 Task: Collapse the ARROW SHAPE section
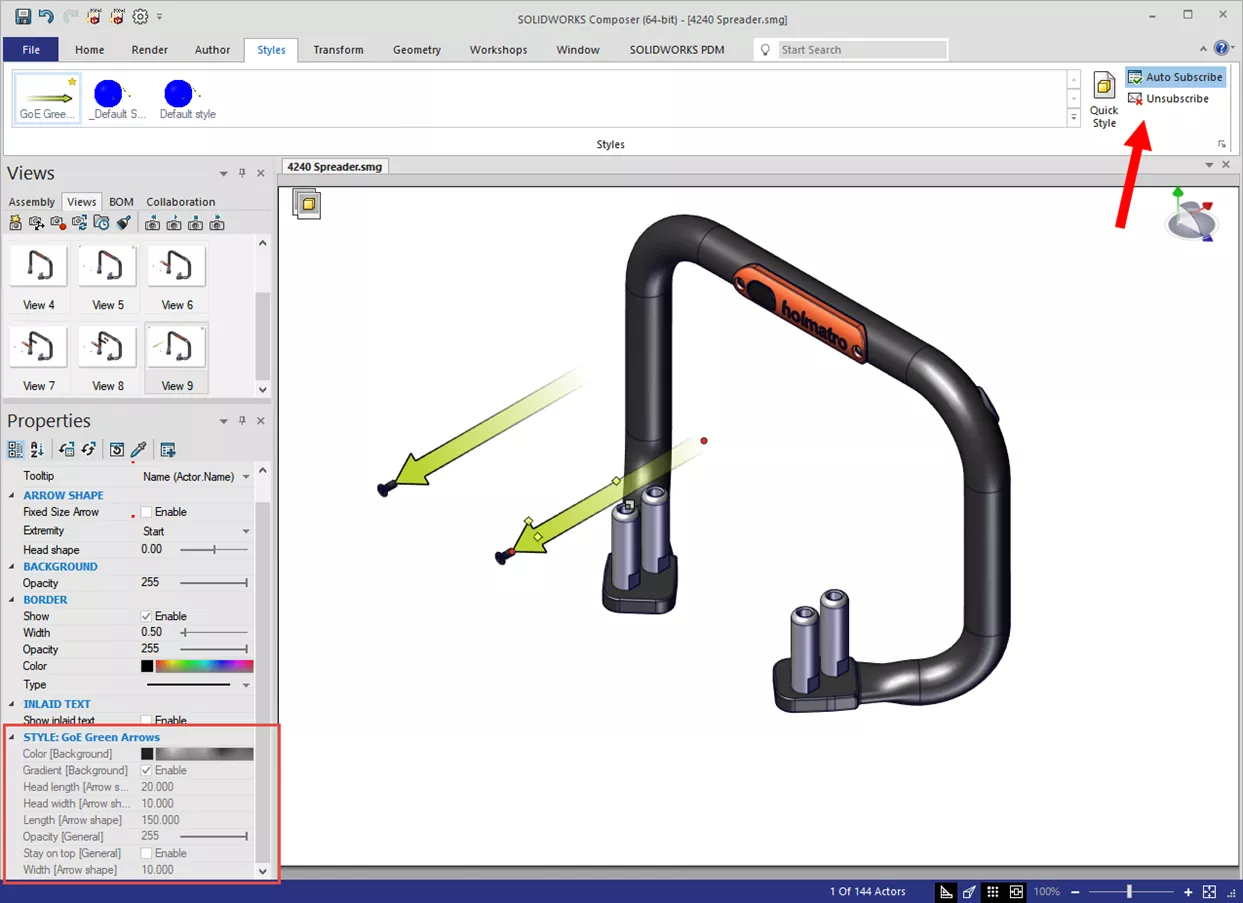coord(12,495)
